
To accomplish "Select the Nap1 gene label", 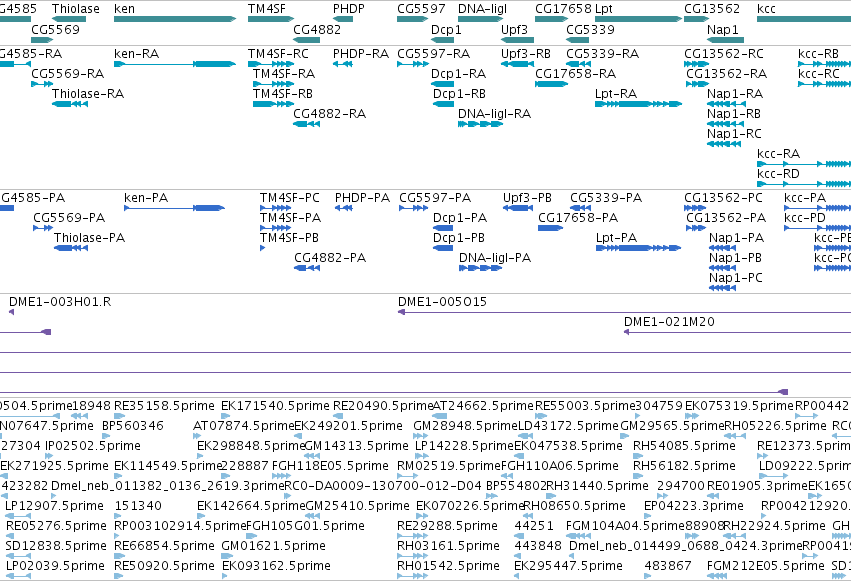I will (722, 29).
